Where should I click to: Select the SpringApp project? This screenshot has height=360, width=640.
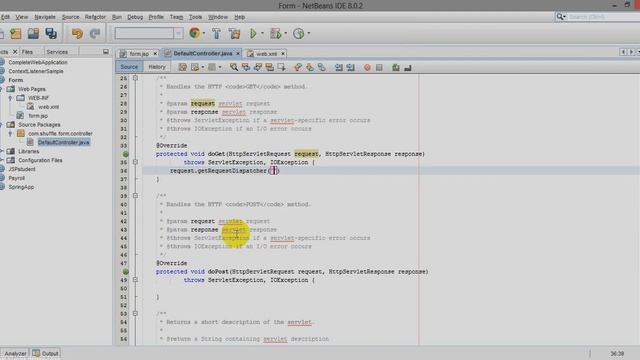coord(21,187)
